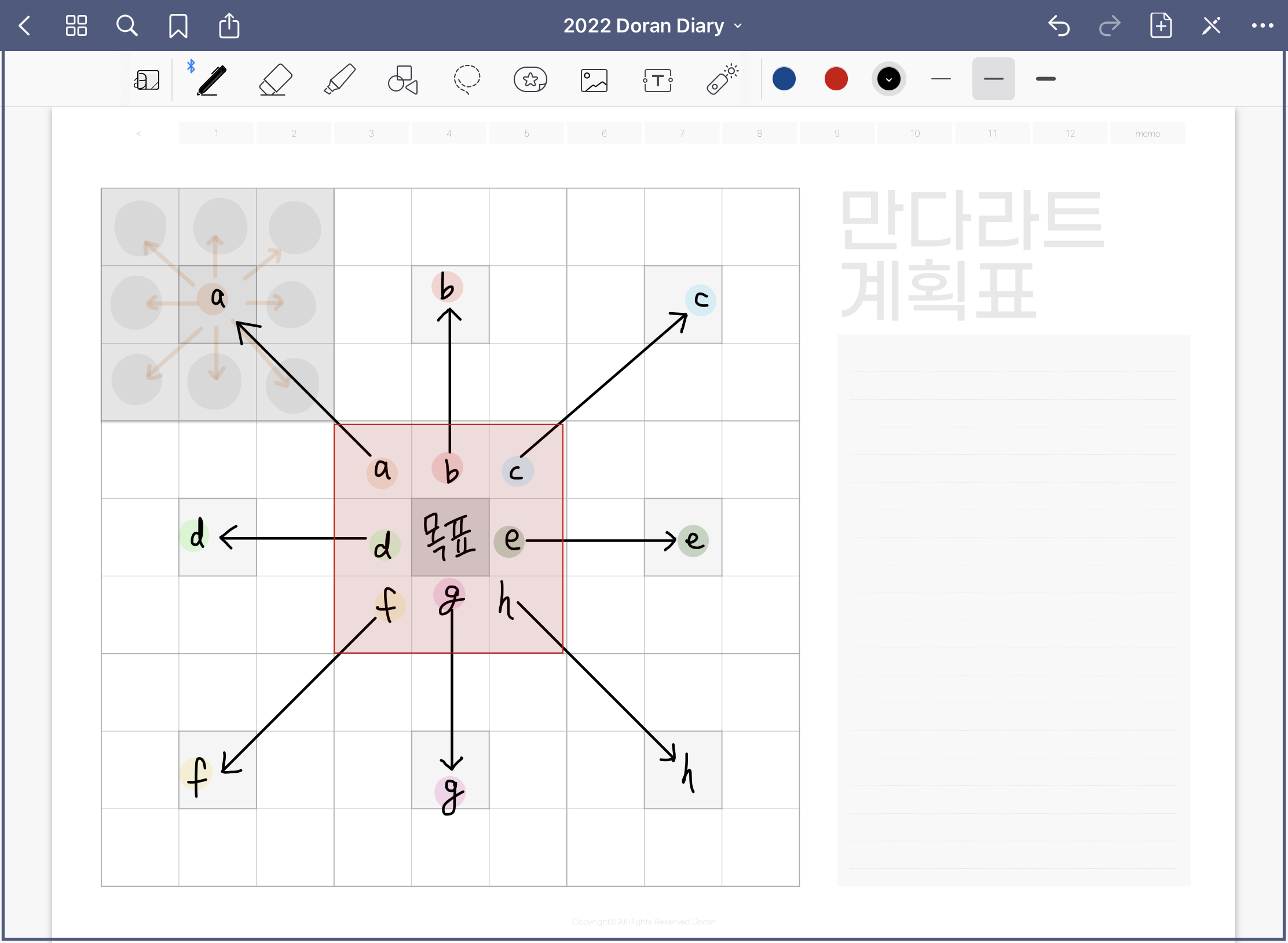Go to month 5 tab
Image resolution: width=1288 pixels, height=943 pixels.
pyautogui.click(x=526, y=133)
